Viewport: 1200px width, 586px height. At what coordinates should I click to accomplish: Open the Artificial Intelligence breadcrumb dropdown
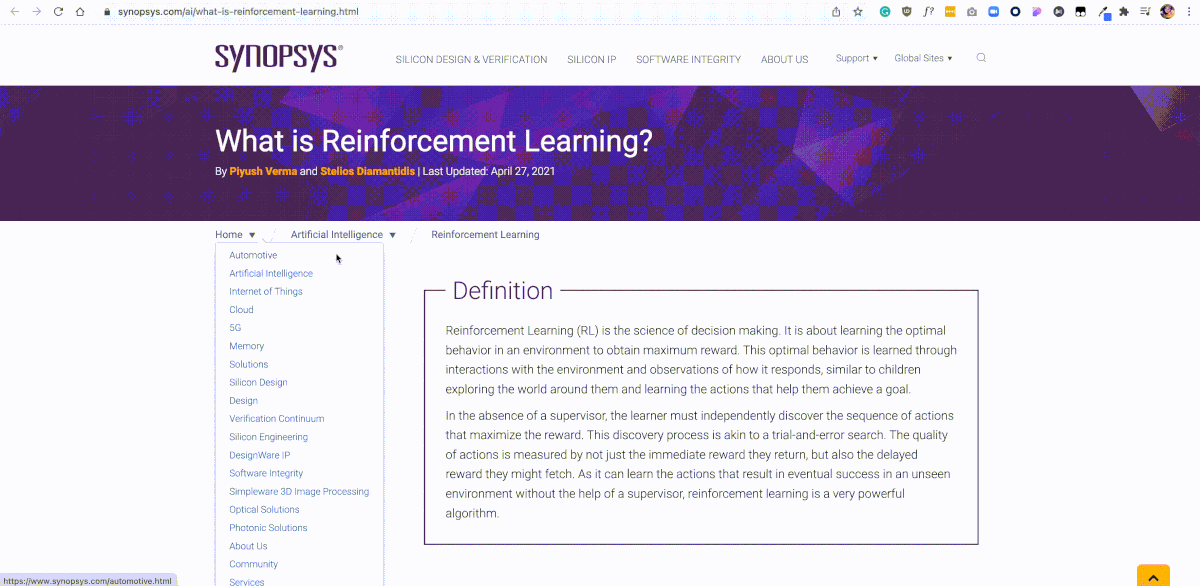pos(341,234)
